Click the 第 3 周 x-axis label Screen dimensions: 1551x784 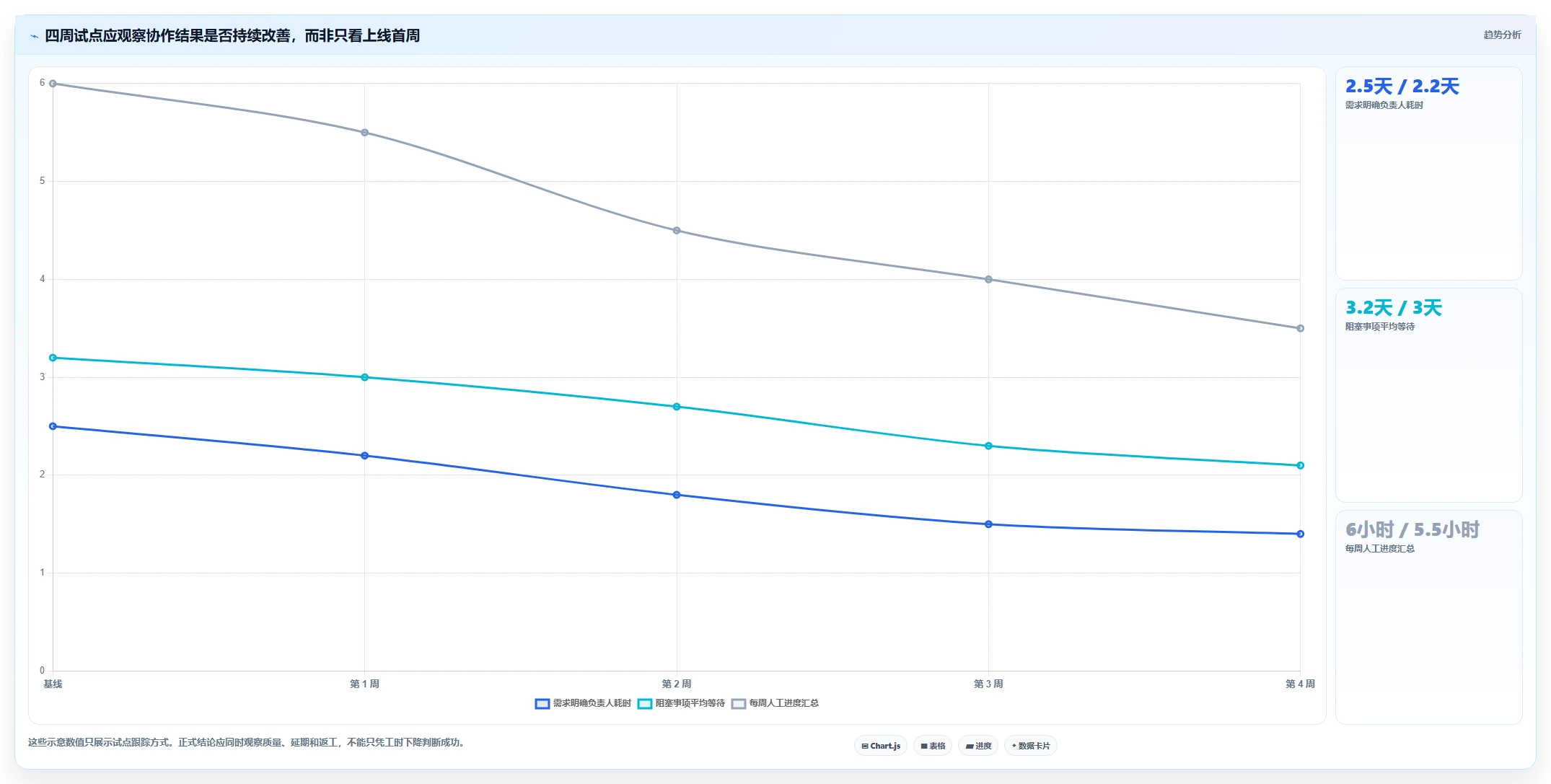[988, 684]
